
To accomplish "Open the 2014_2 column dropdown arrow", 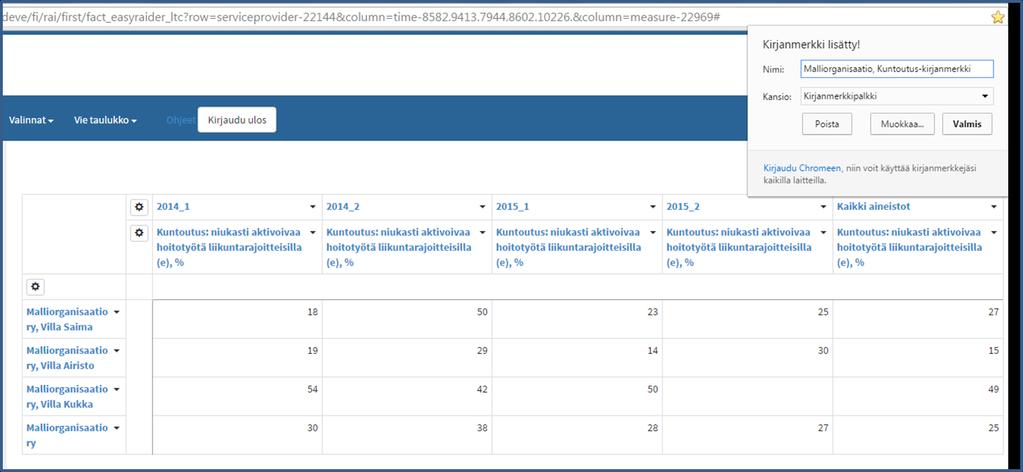I will tap(483, 207).
